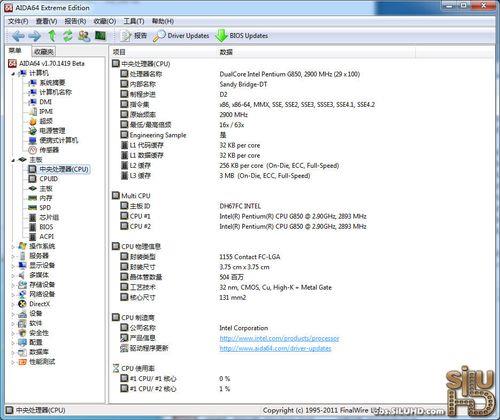Expand the DirectX tree node

tap(13, 305)
